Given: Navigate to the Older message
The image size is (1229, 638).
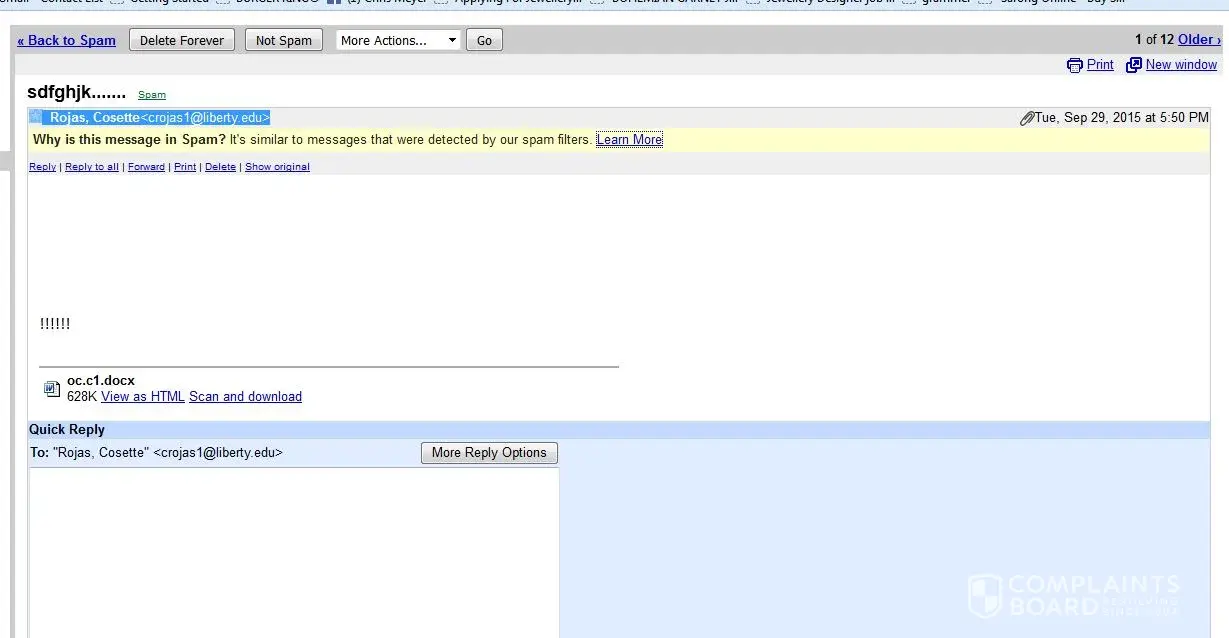Looking at the screenshot, I should (1199, 39).
